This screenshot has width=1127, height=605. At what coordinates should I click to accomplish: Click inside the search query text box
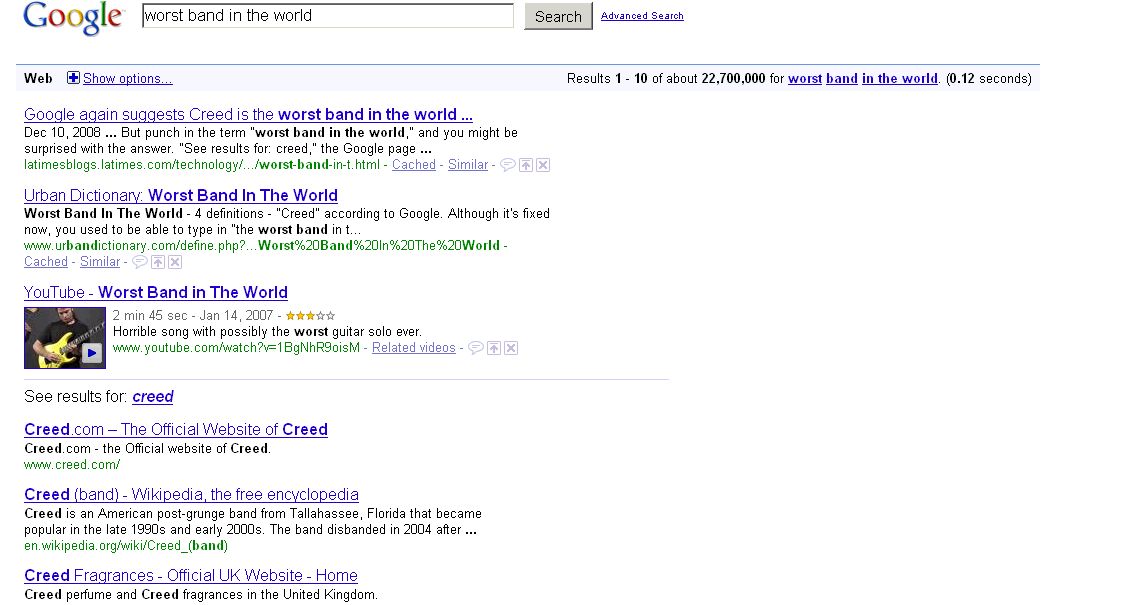(327, 16)
